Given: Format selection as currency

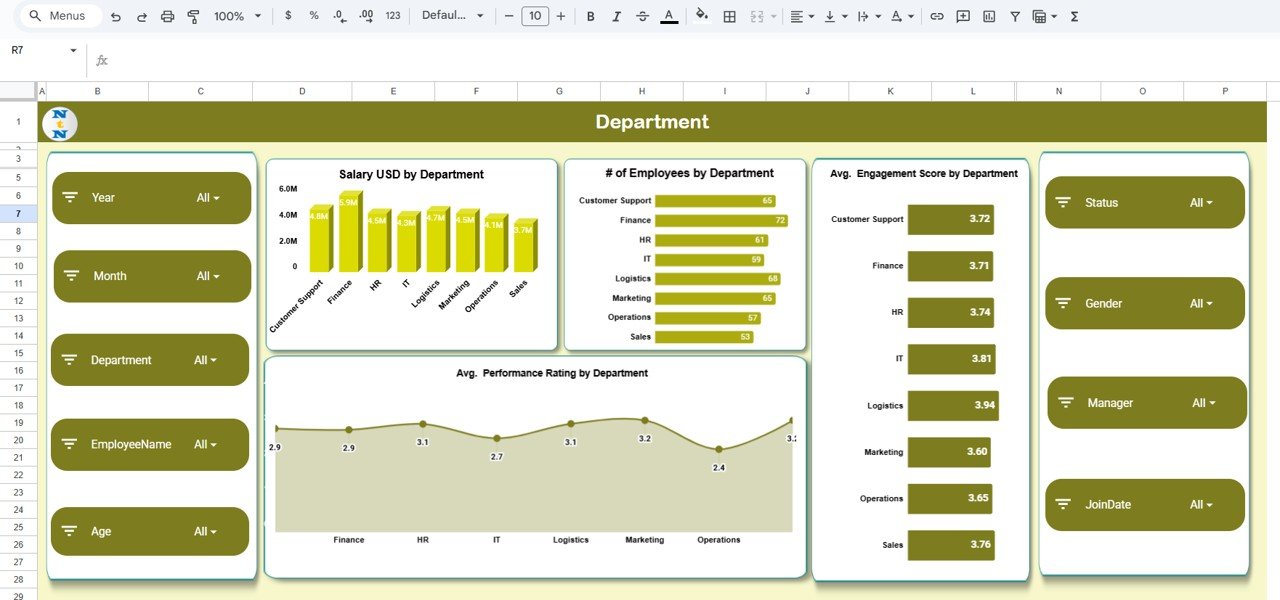Looking at the screenshot, I should [x=287, y=16].
